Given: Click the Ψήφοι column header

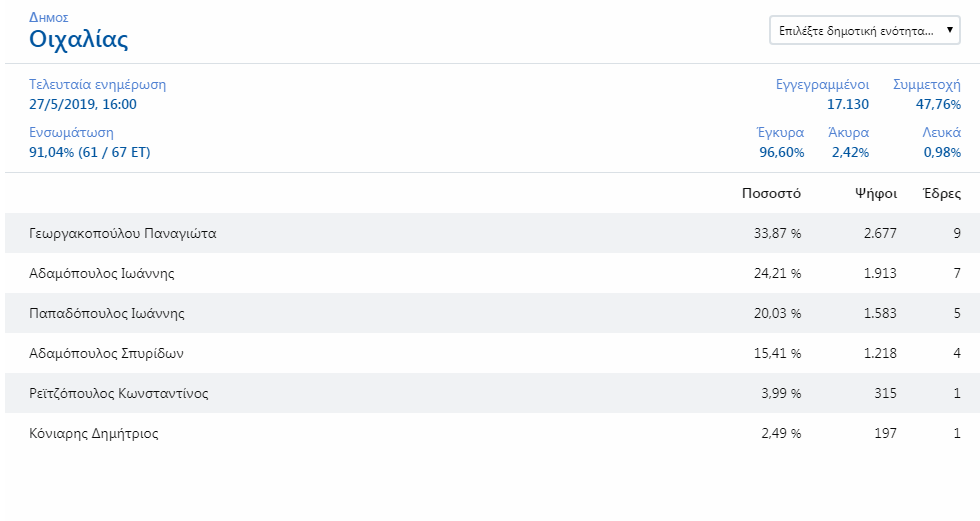Looking at the screenshot, I should coord(876,194).
